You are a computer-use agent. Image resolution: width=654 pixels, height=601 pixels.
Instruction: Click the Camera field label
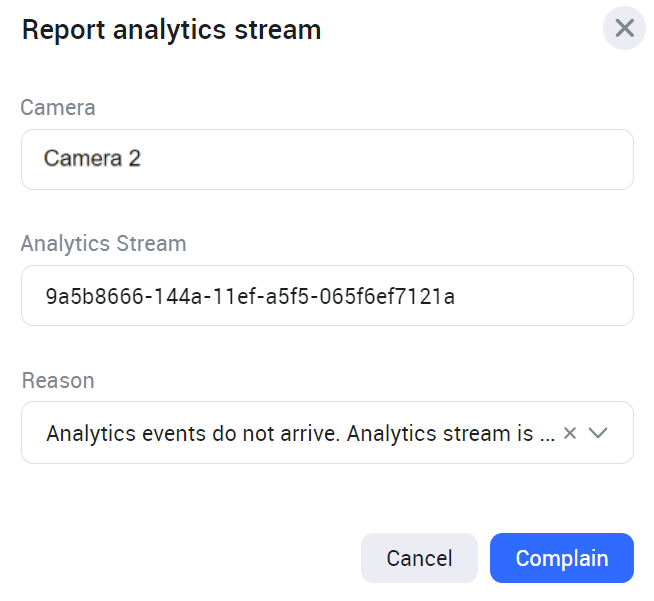[x=58, y=107]
